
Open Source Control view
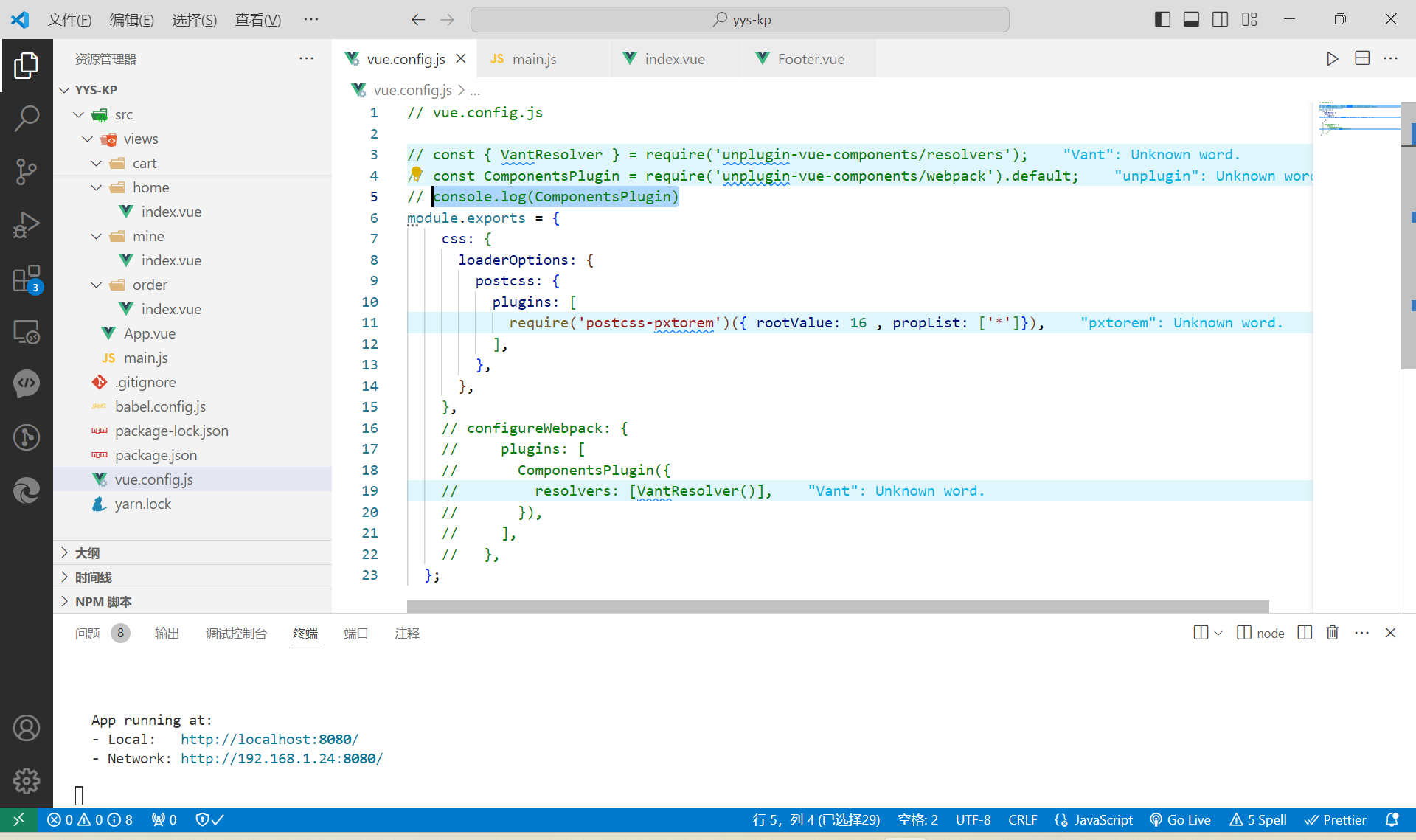point(27,171)
